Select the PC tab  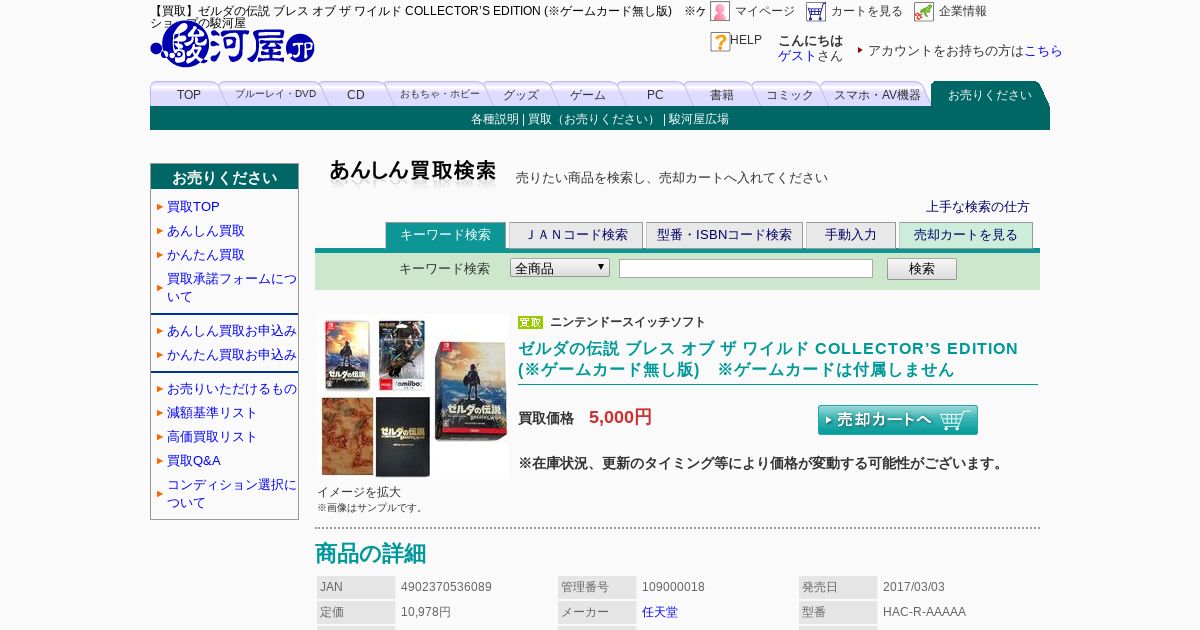(655, 94)
